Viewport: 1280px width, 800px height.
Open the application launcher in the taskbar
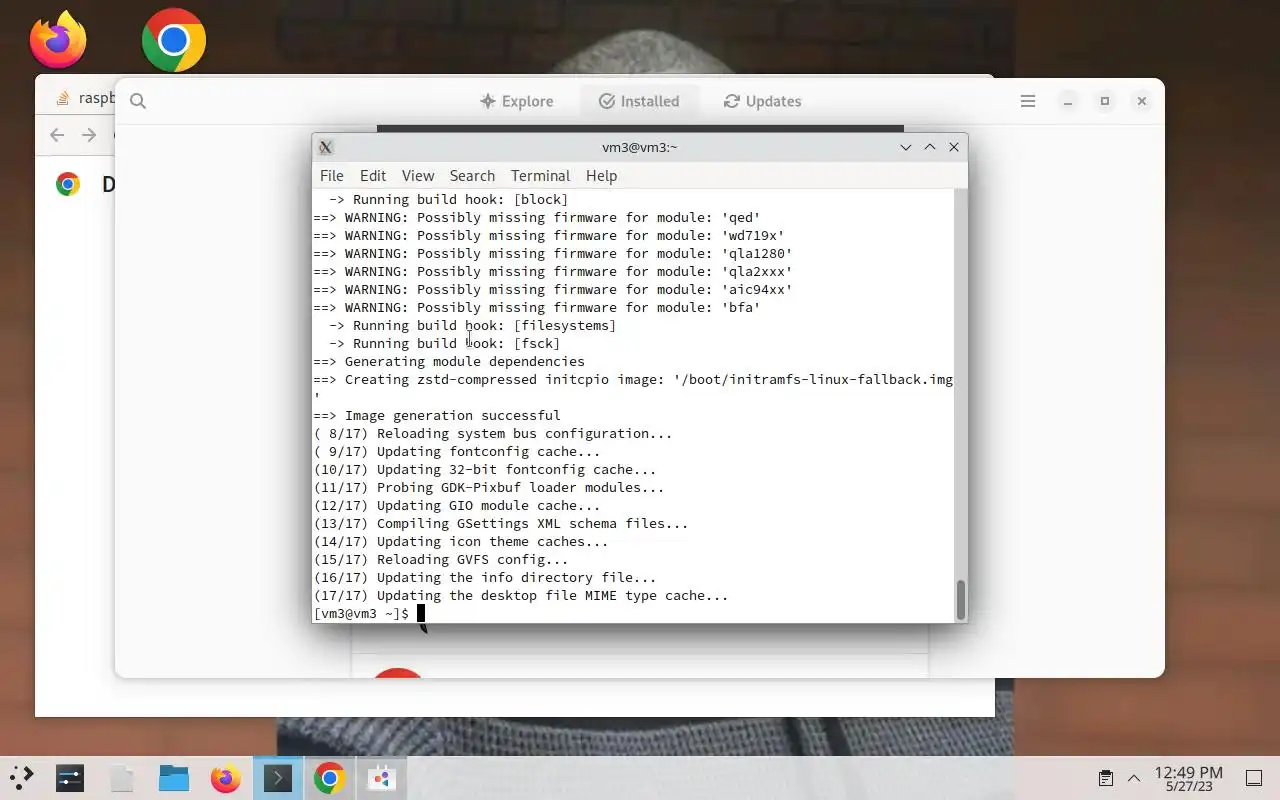(x=21, y=777)
